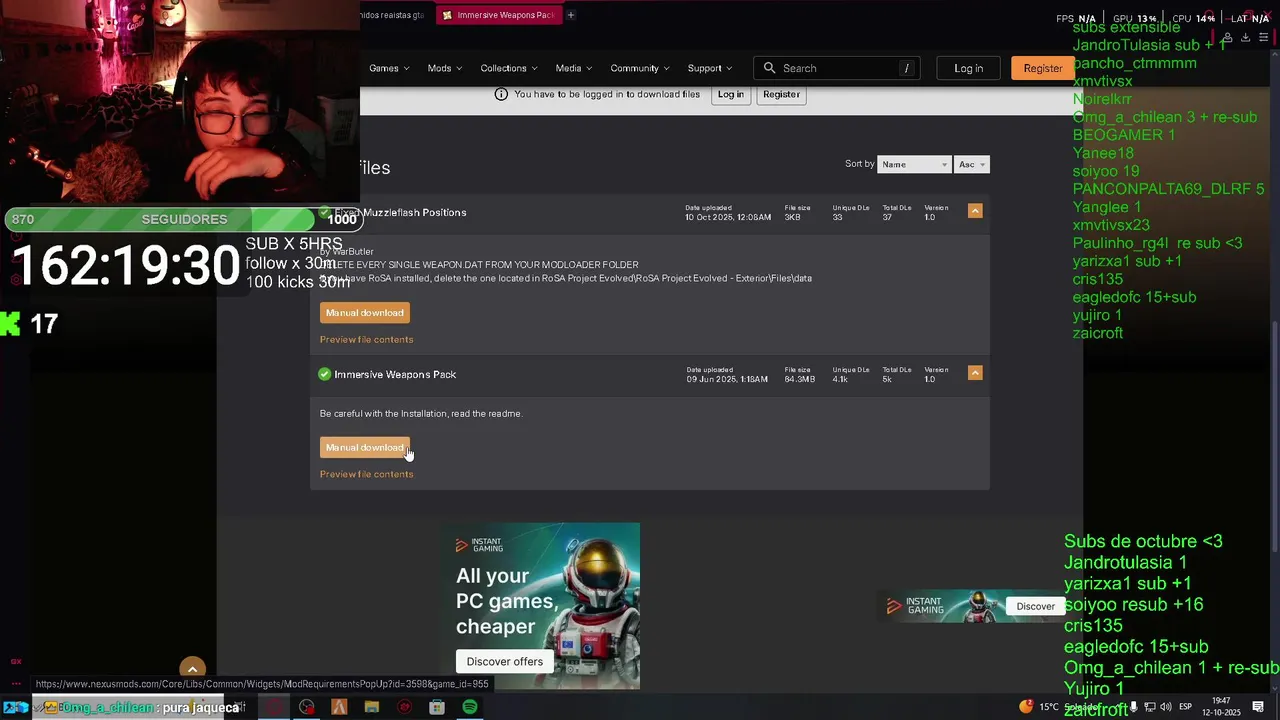Open the browser hamburger menu icon

[1263, 38]
